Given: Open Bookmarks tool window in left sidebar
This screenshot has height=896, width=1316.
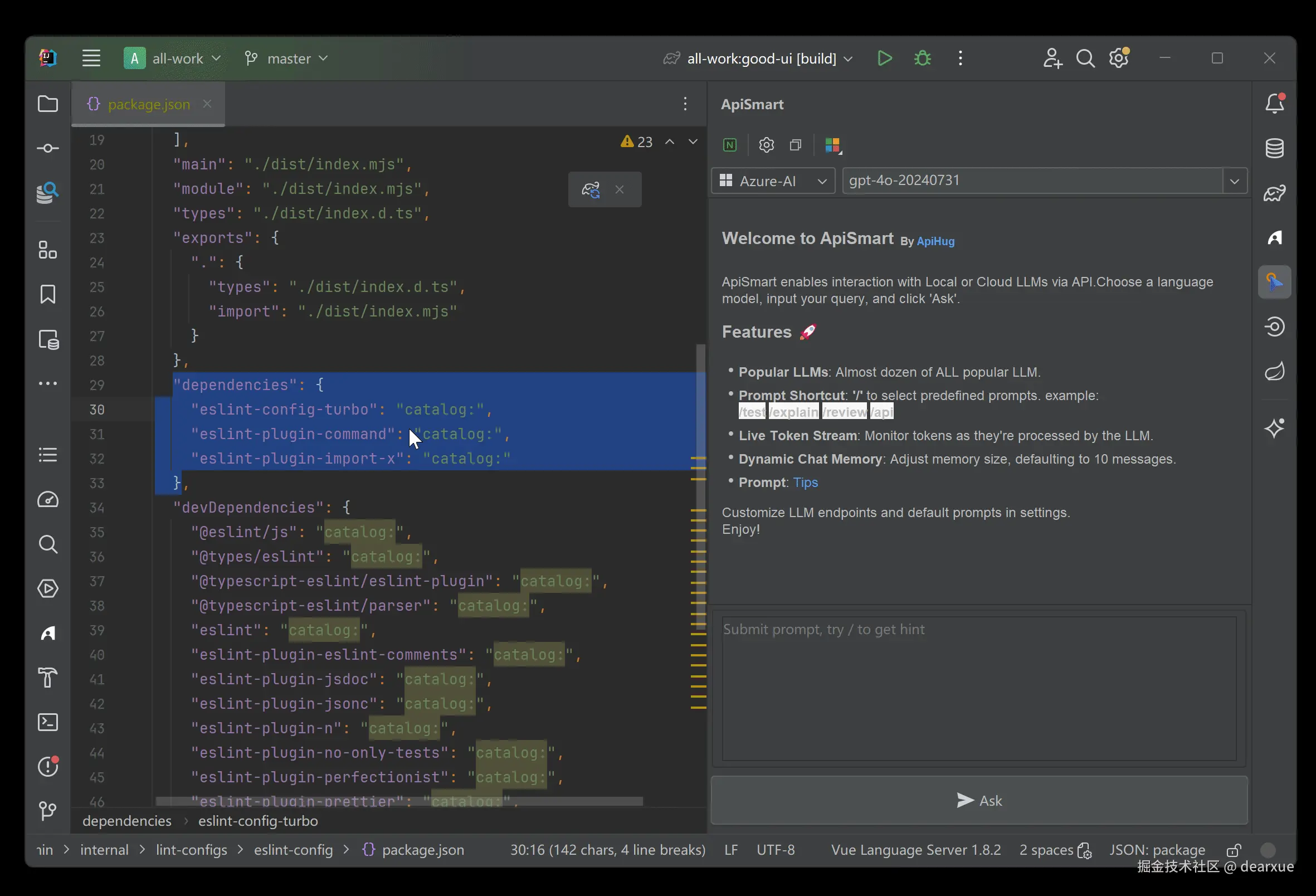Looking at the screenshot, I should (x=47, y=294).
